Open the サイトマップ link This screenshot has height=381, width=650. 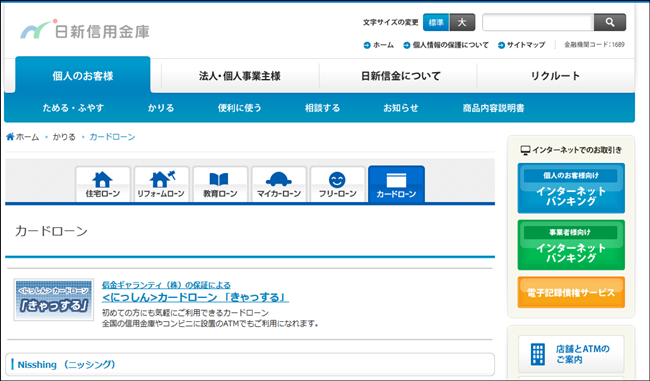click(522, 45)
